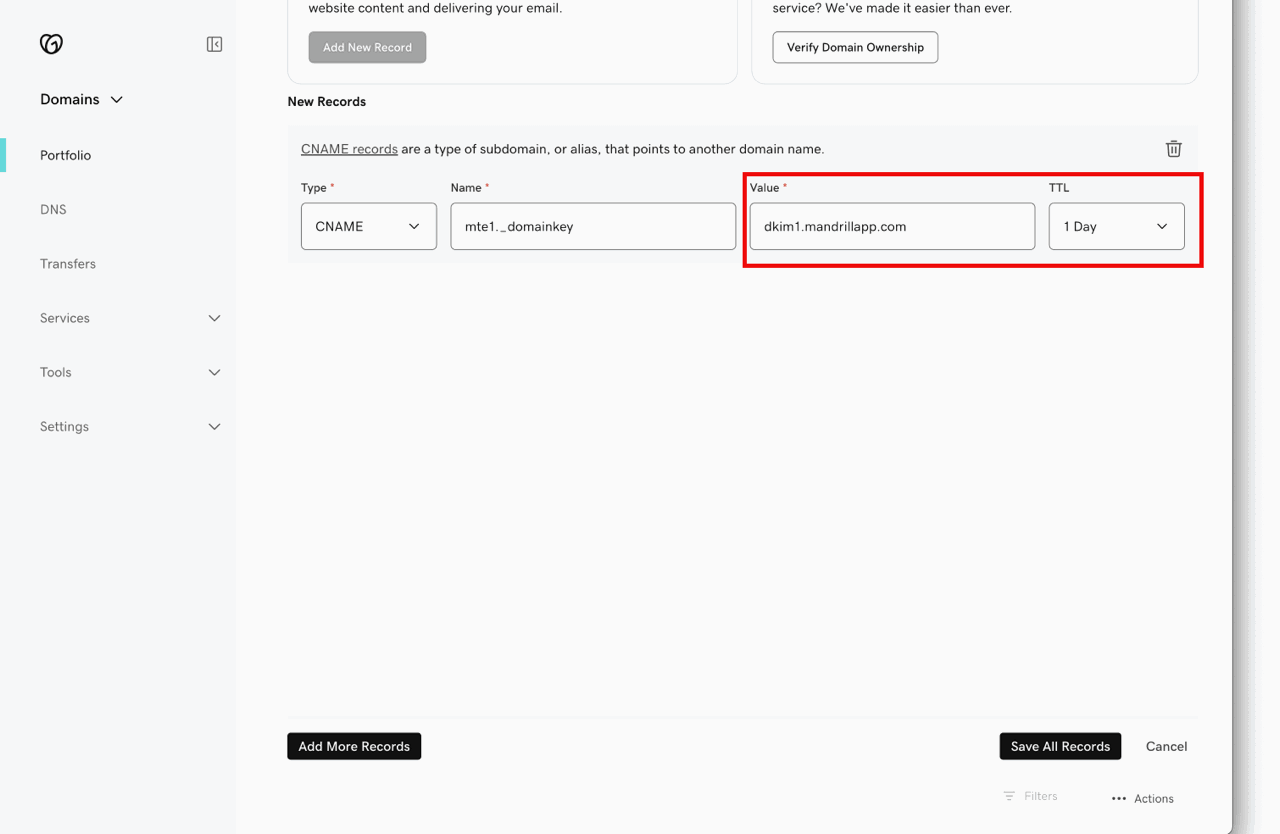
Task: Open the CNAME records help link
Action: click(349, 149)
